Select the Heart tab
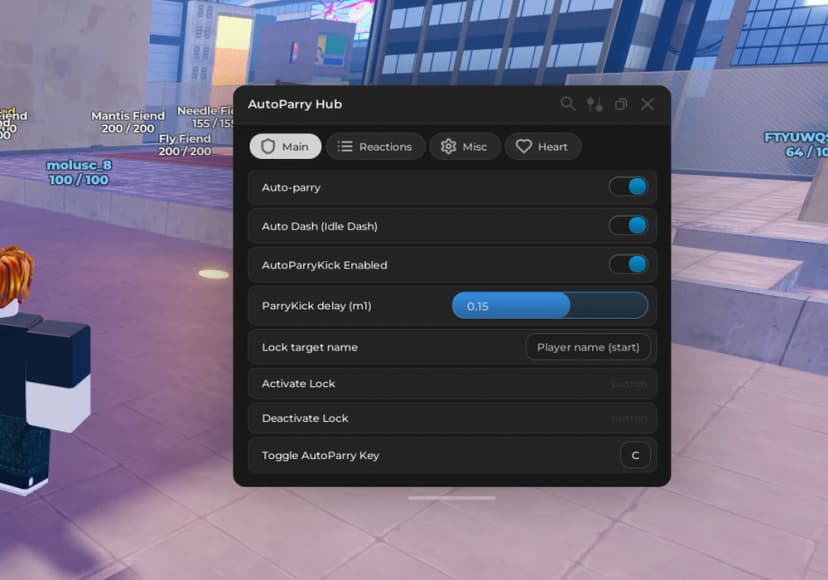The height and width of the screenshot is (580, 828). tap(542, 146)
